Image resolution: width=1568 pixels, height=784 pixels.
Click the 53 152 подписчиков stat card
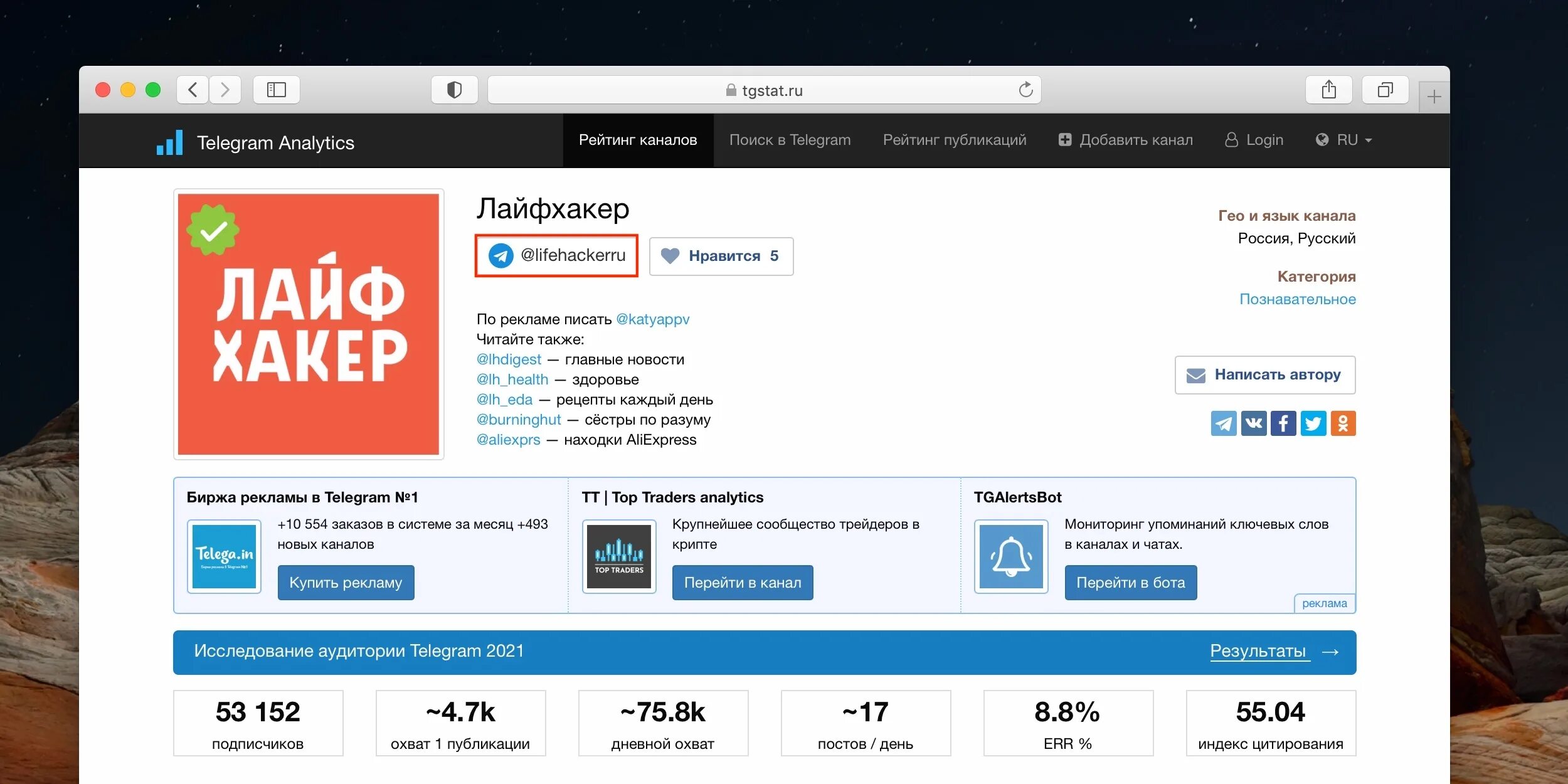[x=258, y=723]
